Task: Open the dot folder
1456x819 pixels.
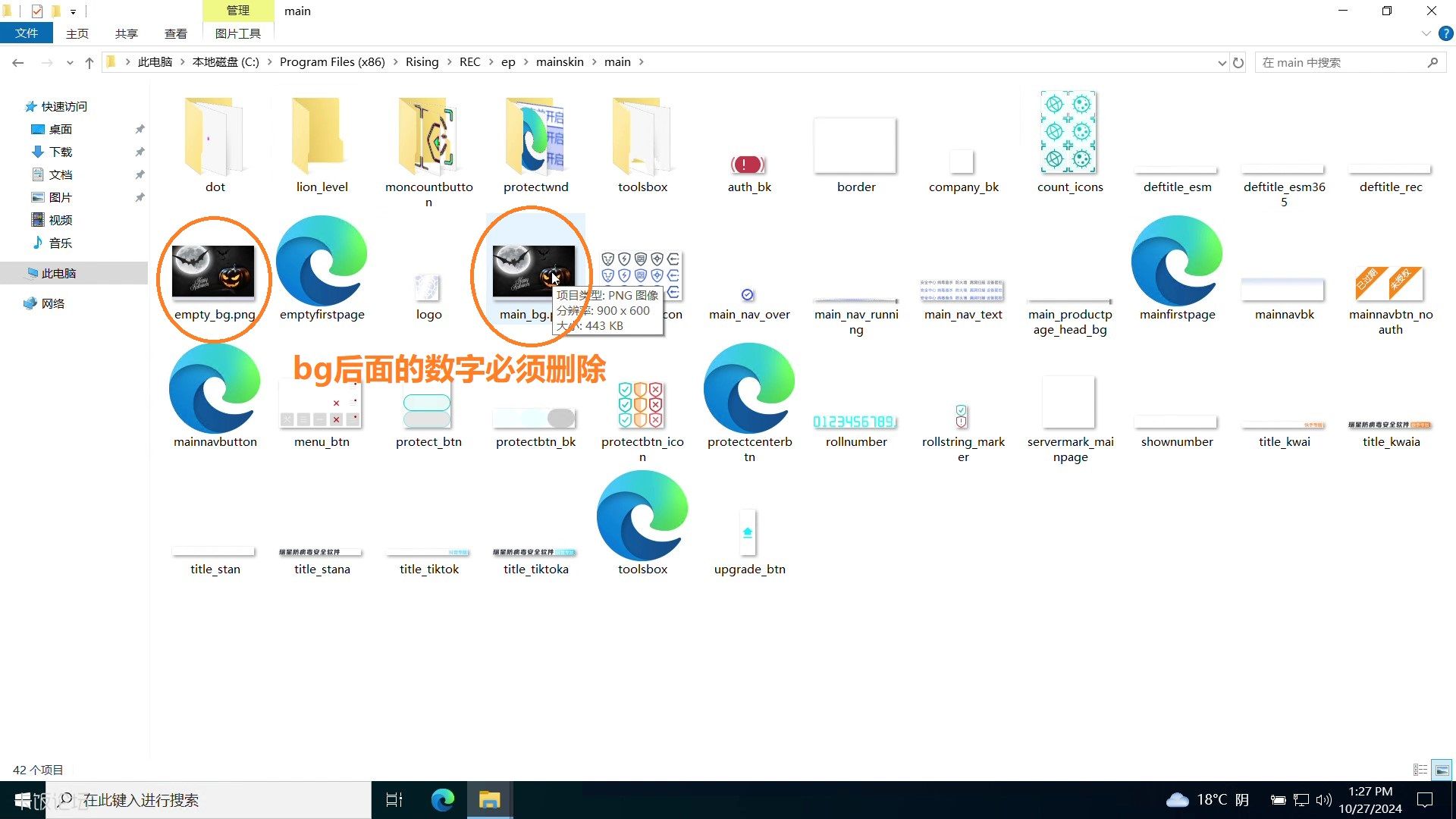Action: pyautogui.click(x=215, y=144)
